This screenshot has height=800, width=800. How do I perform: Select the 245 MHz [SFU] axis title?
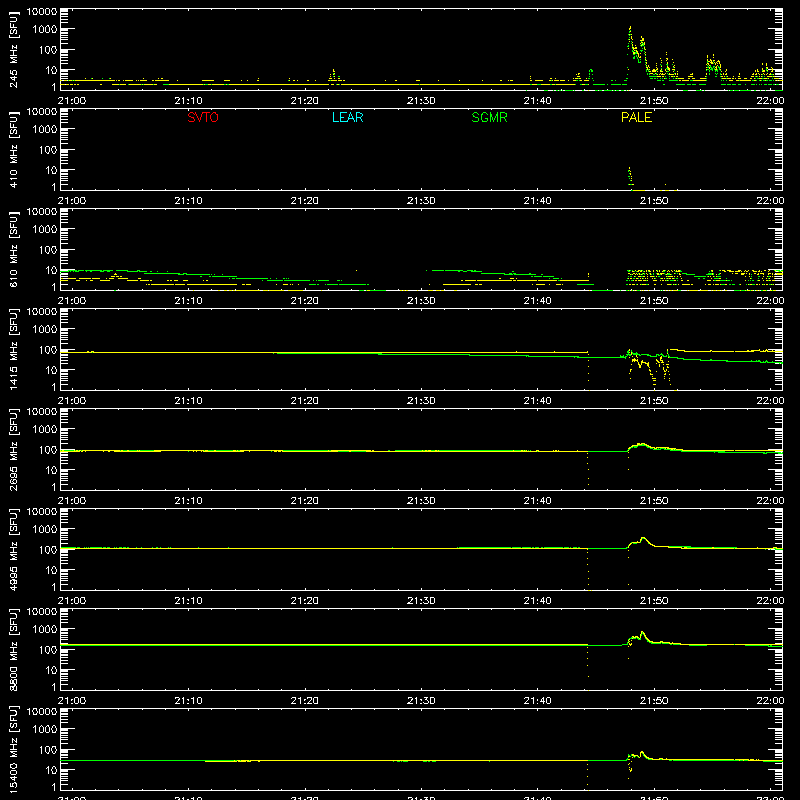tap(14, 49)
